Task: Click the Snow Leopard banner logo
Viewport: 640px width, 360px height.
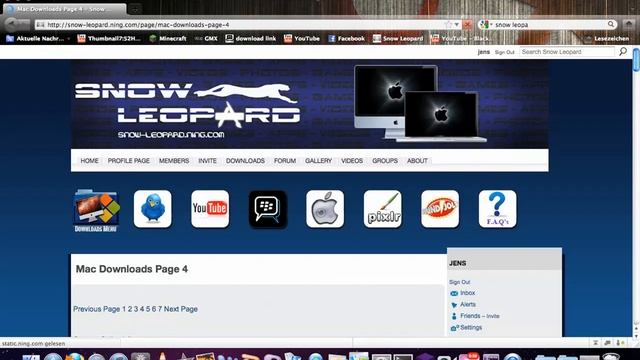Action: click(x=188, y=109)
